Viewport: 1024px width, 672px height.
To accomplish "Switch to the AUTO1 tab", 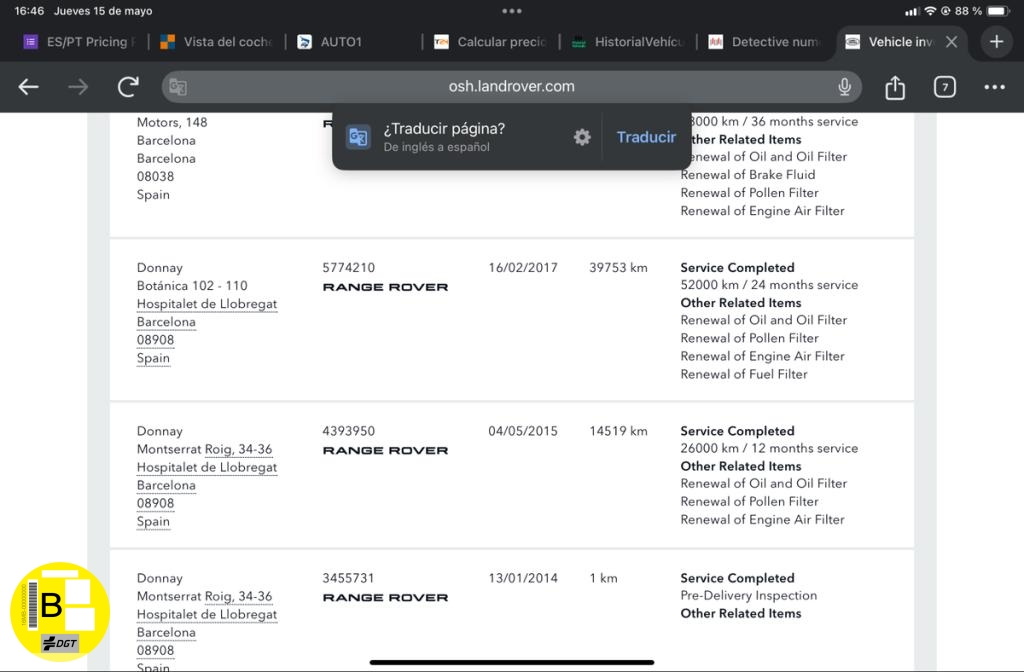I will click(329, 42).
